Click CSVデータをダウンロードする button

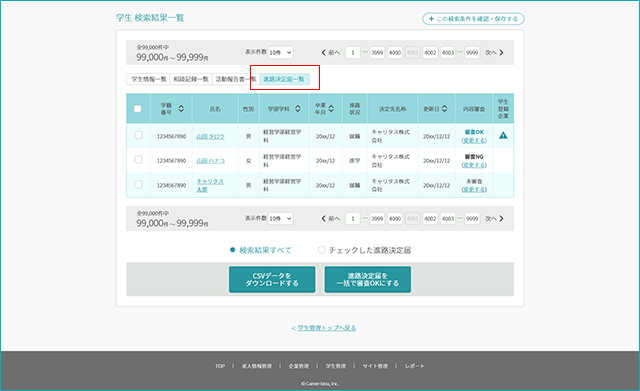(x=272, y=280)
